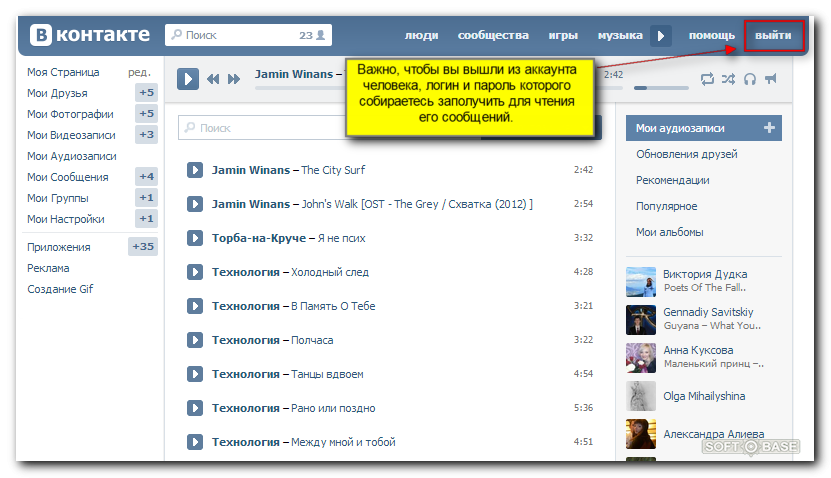This screenshot has width=831, height=478.
Task: Open the сообщества link in header
Action: (x=493, y=36)
